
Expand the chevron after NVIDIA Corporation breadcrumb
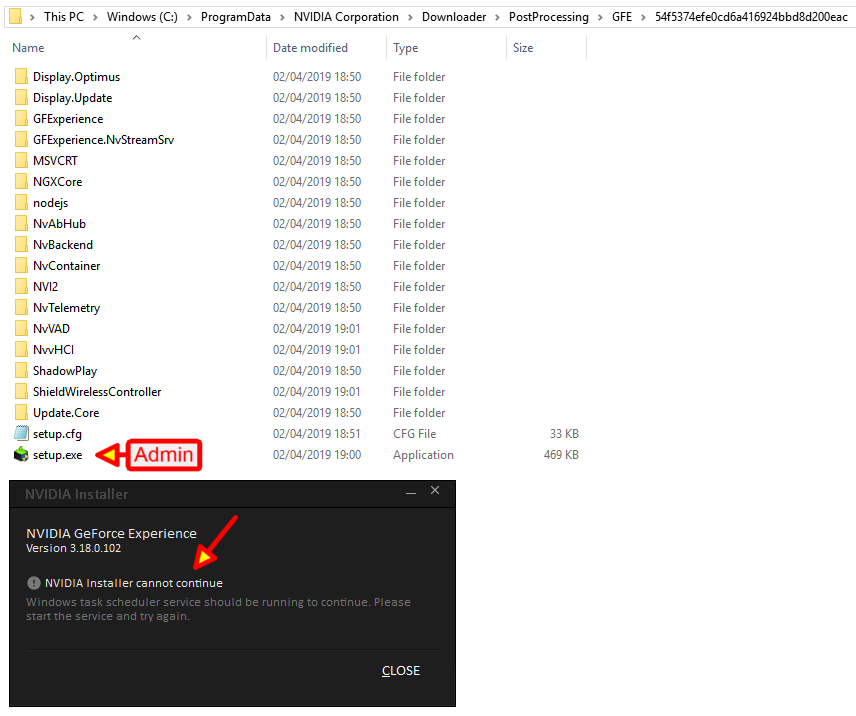411,17
